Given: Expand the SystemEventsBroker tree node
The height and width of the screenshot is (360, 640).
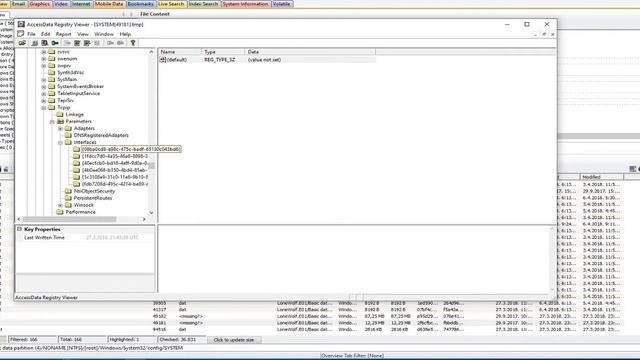Looking at the screenshot, I should pos(44,87).
